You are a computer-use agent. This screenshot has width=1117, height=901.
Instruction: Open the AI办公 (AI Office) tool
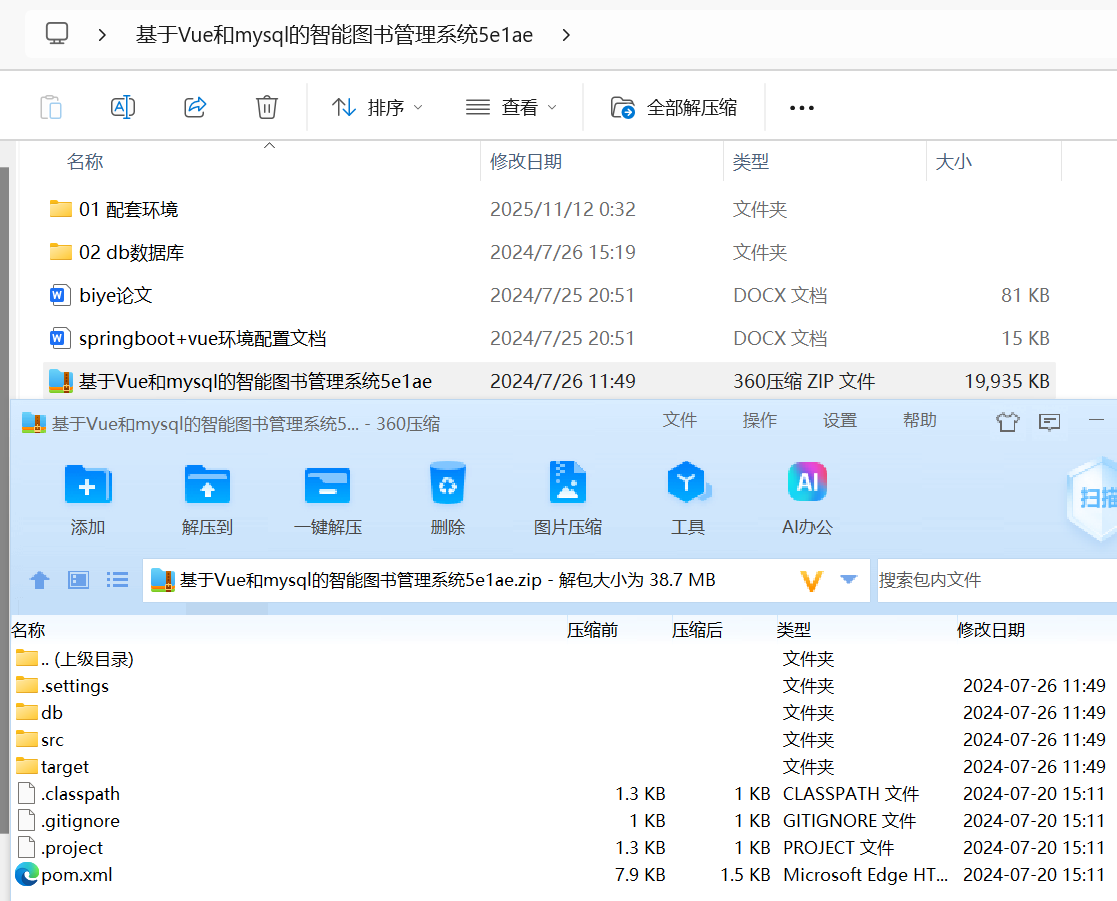(x=807, y=497)
